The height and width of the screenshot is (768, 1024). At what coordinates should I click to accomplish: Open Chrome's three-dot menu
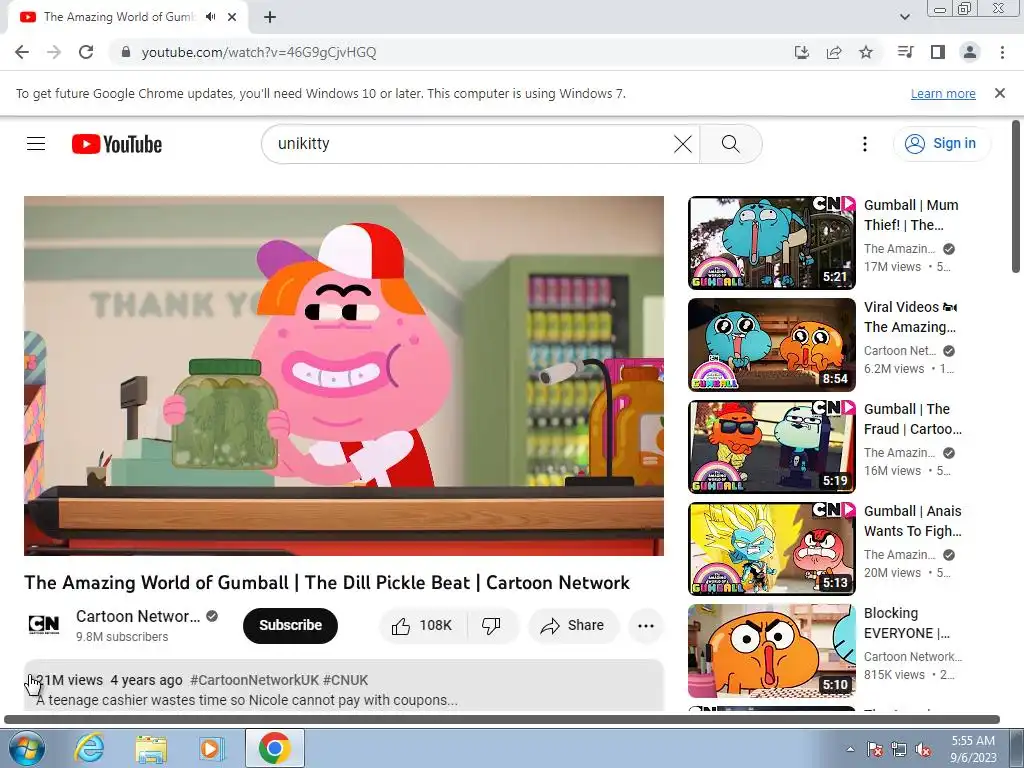(x=1002, y=52)
